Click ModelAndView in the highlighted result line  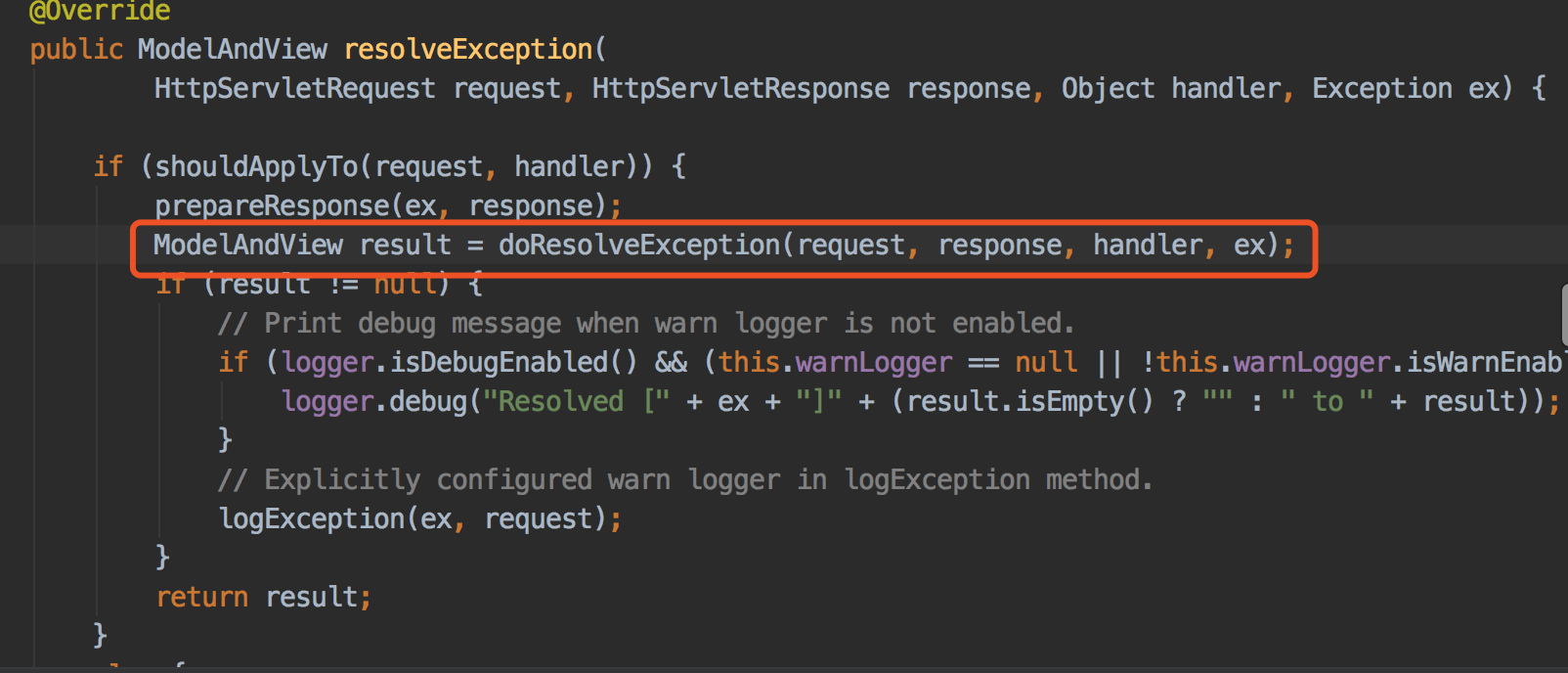point(248,245)
